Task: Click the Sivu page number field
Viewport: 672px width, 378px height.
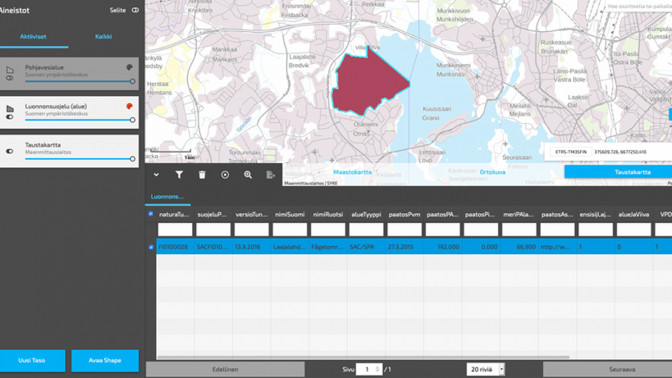Action: pyautogui.click(x=369, y=369)
